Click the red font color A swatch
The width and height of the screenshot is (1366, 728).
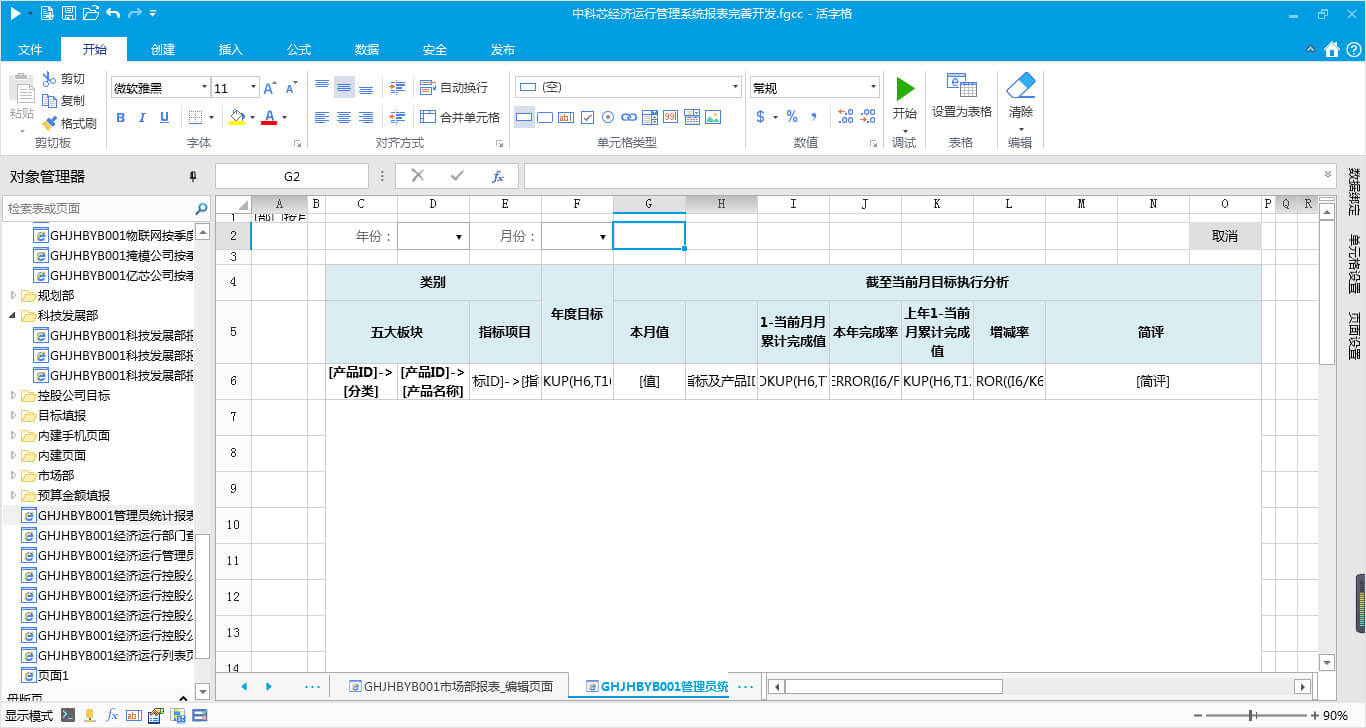tap(268, 118)
